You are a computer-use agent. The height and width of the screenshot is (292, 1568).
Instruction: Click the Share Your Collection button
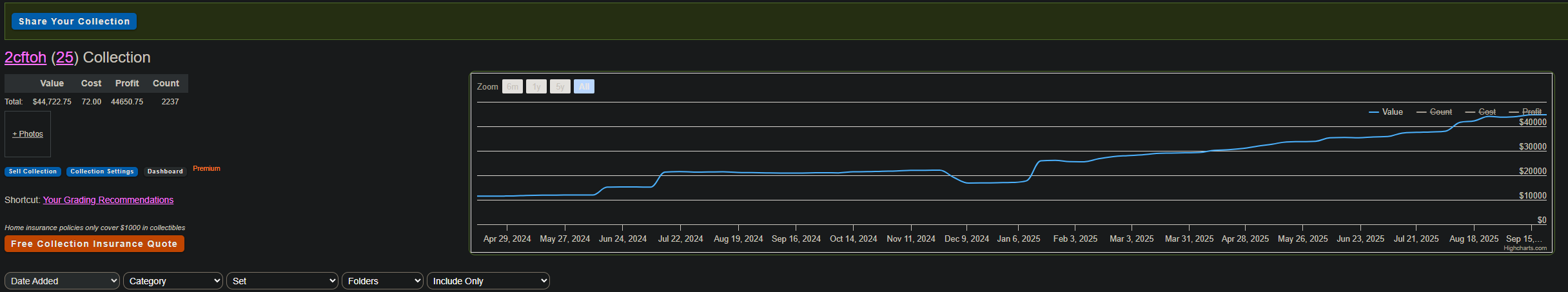[74, 21]
